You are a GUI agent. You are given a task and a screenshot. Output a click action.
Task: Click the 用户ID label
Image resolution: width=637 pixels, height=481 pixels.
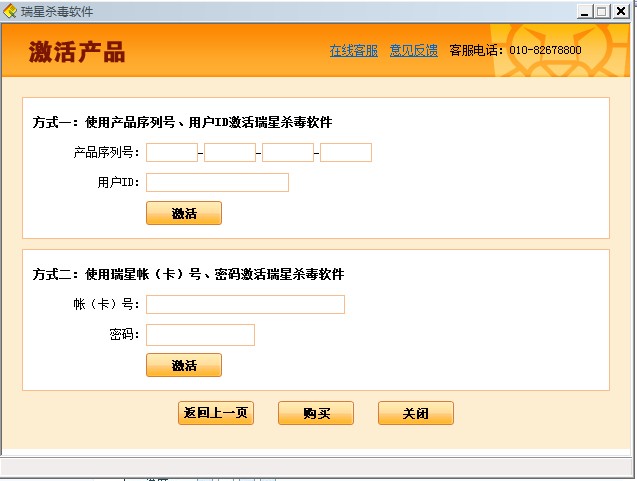pyautogui.click(x=119, y=182)
